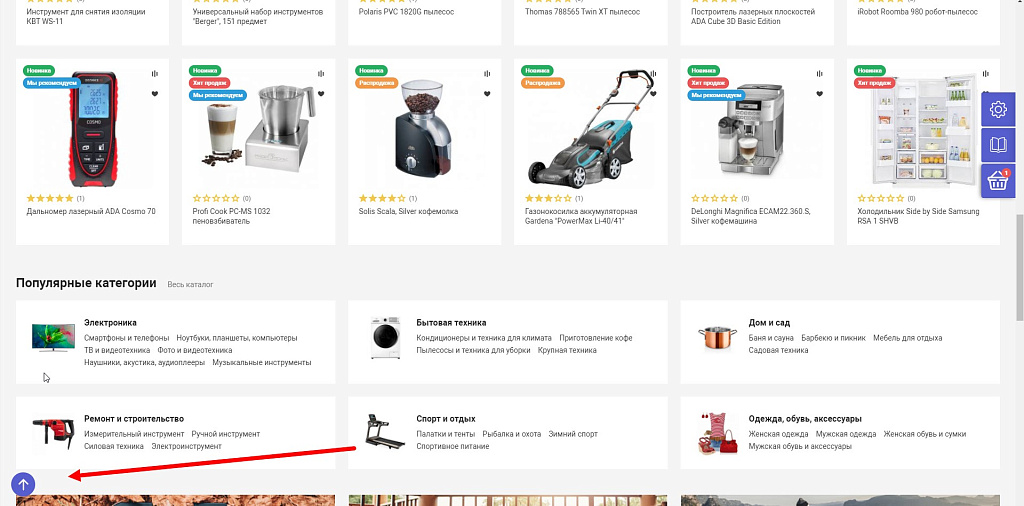The width and height of the screenshot is (1024, 506).
Task: Toggle favorite heart on Gardena lawnmower
Action: click(653, 94)
